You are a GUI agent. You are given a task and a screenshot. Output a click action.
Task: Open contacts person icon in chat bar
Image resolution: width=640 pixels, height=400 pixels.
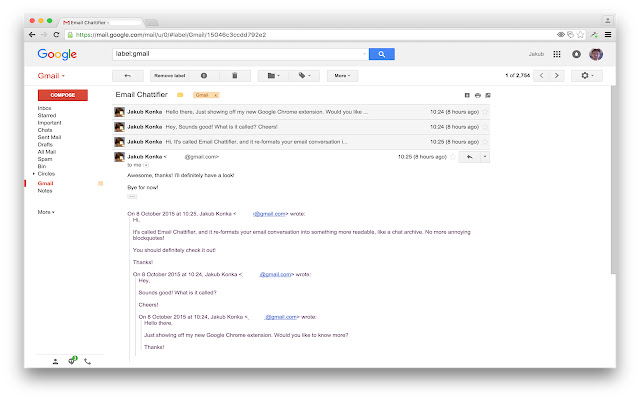click(x=56, y=361)
